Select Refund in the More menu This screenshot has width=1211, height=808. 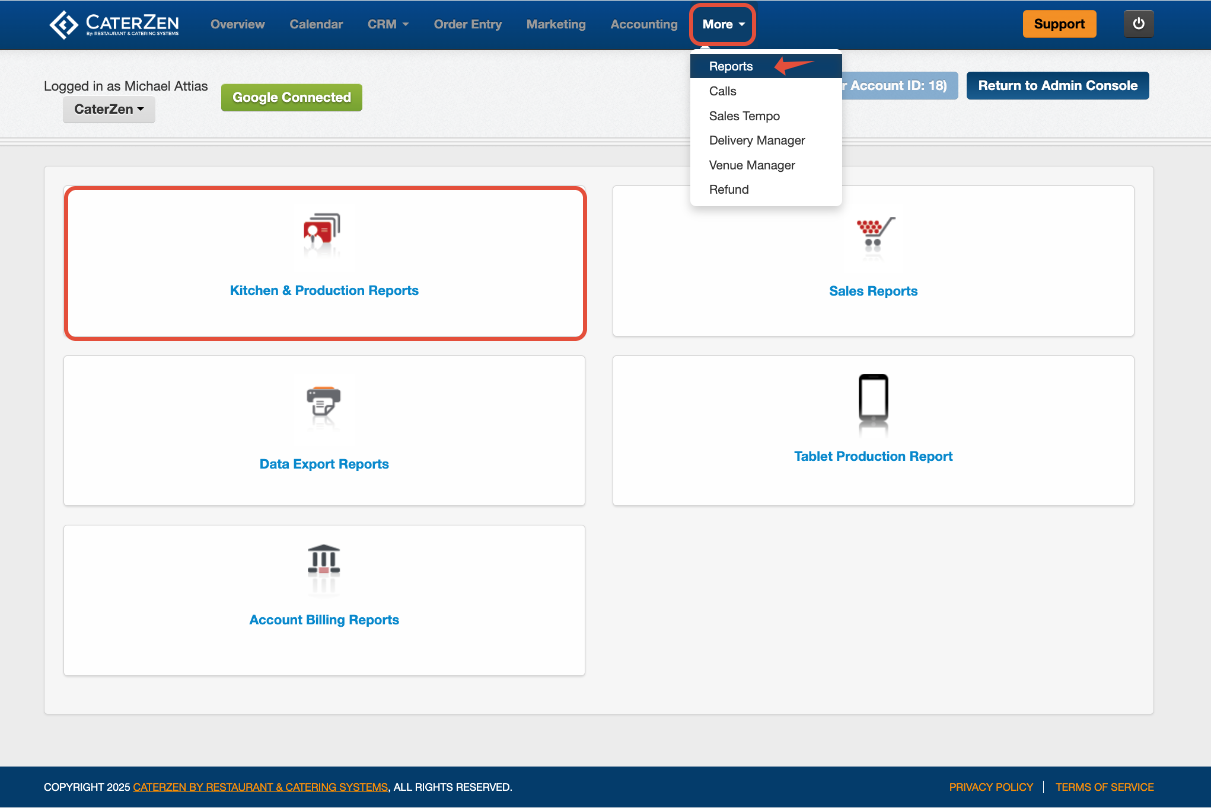tap(766, 189)
